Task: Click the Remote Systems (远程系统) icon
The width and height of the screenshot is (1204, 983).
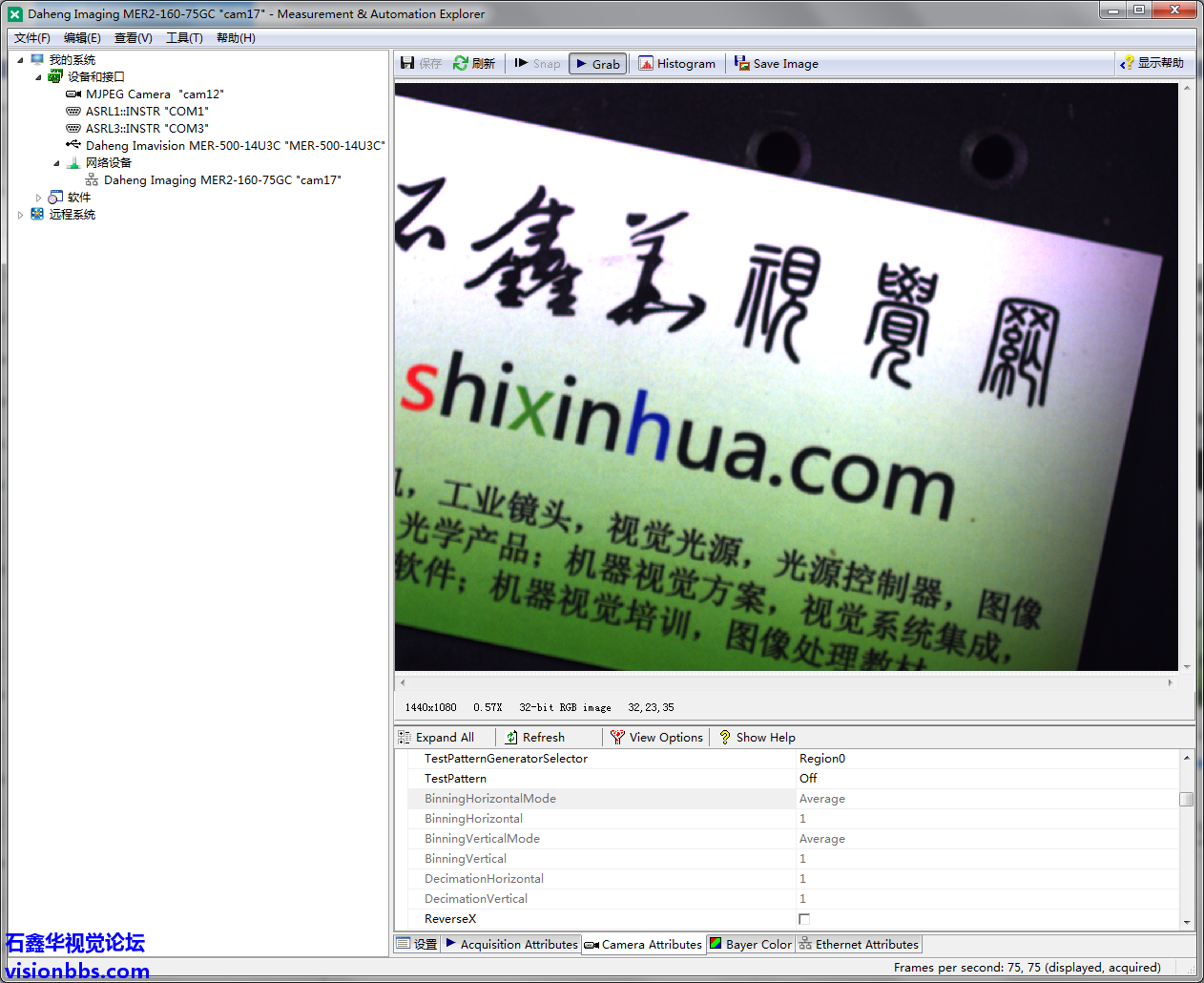Action: (x=37, y=214)
